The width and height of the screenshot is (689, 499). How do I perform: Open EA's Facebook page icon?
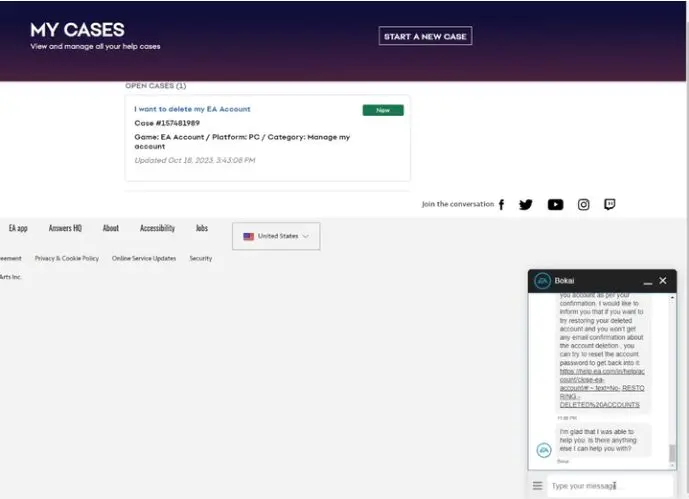(501, 205)
